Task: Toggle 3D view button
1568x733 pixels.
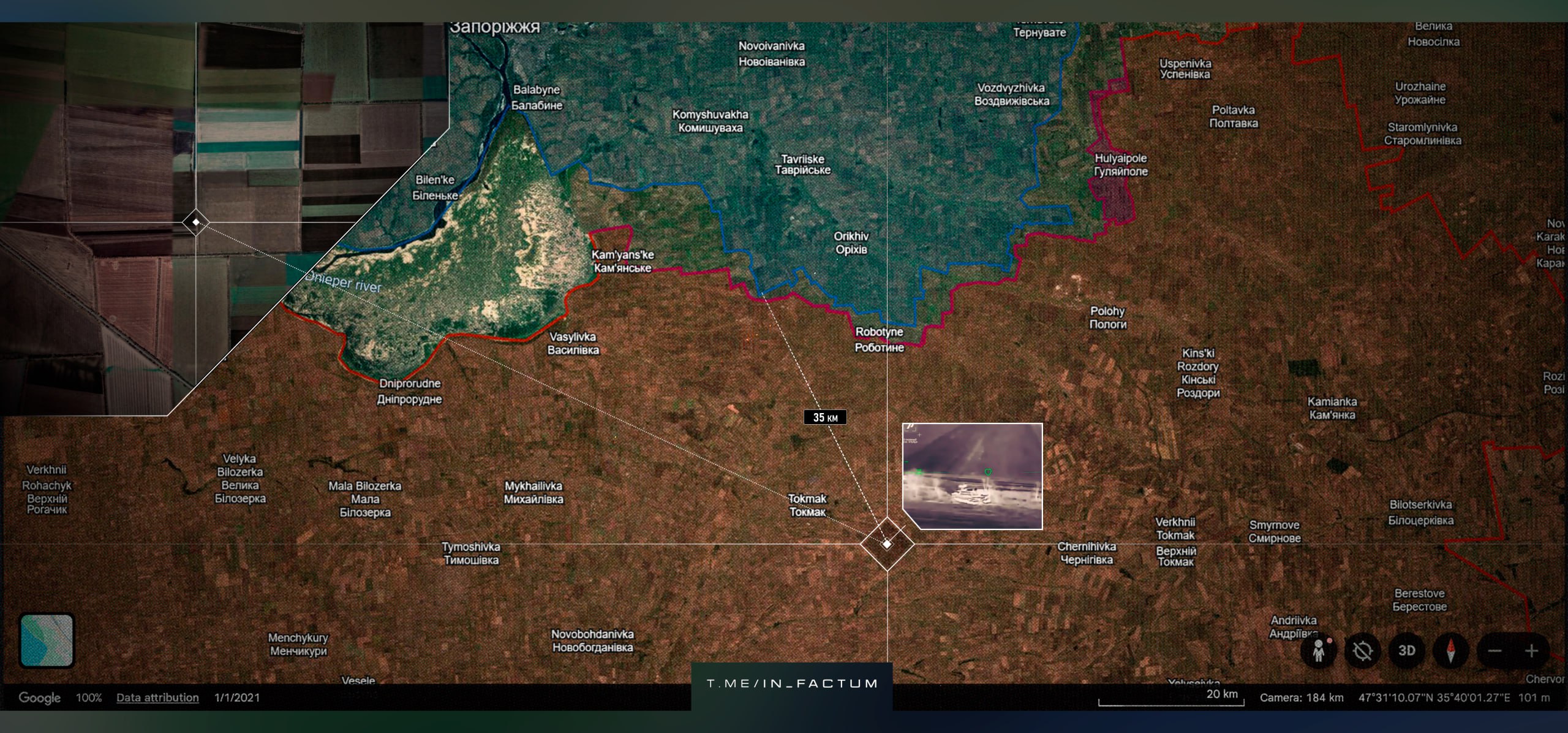Action: point(1407,650)
